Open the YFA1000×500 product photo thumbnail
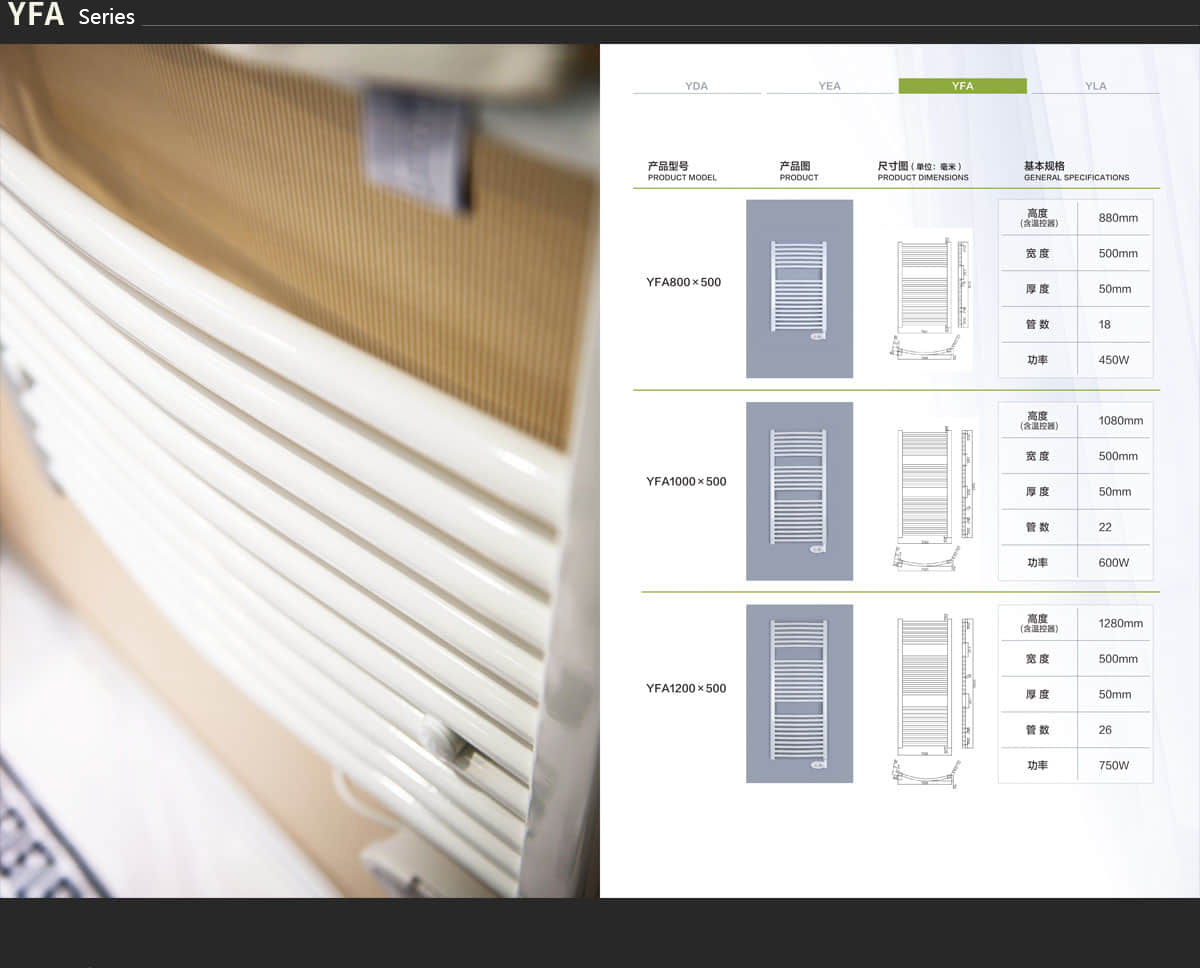This screenshot has height=968, width=1200. [x=799, y=491]
